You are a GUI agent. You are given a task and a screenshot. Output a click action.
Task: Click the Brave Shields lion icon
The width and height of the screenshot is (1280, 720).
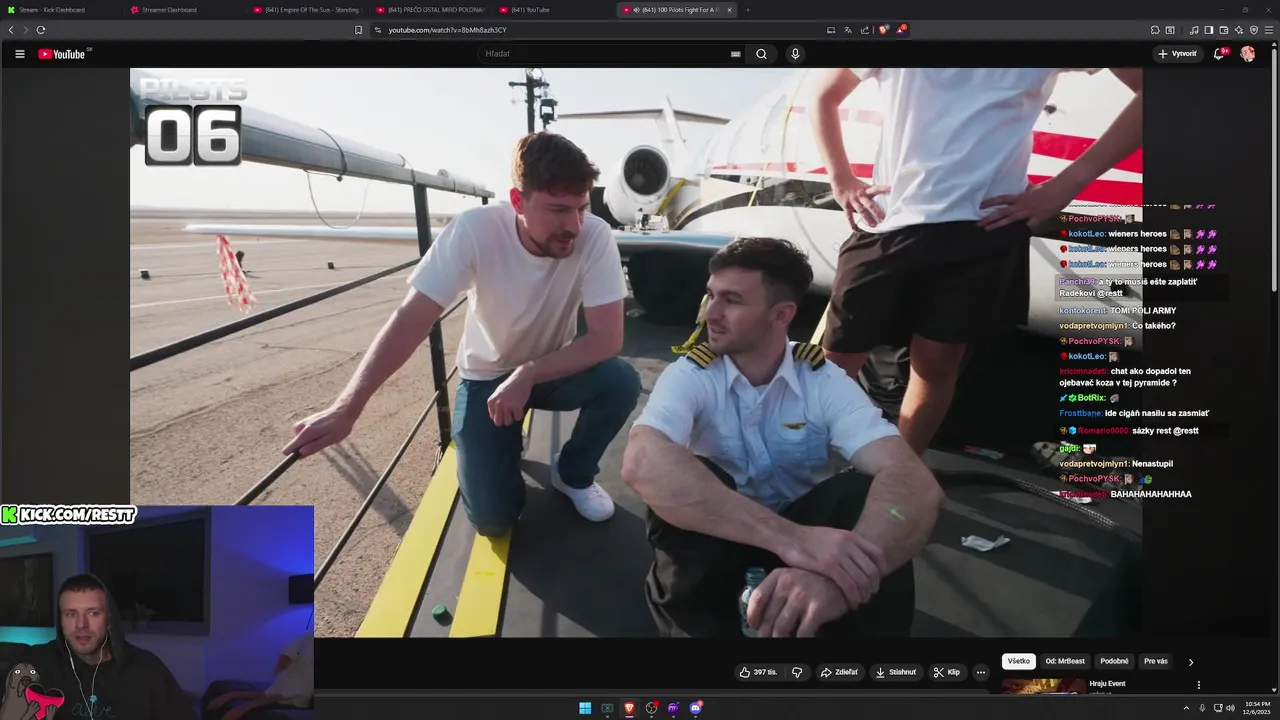[883, 30]
